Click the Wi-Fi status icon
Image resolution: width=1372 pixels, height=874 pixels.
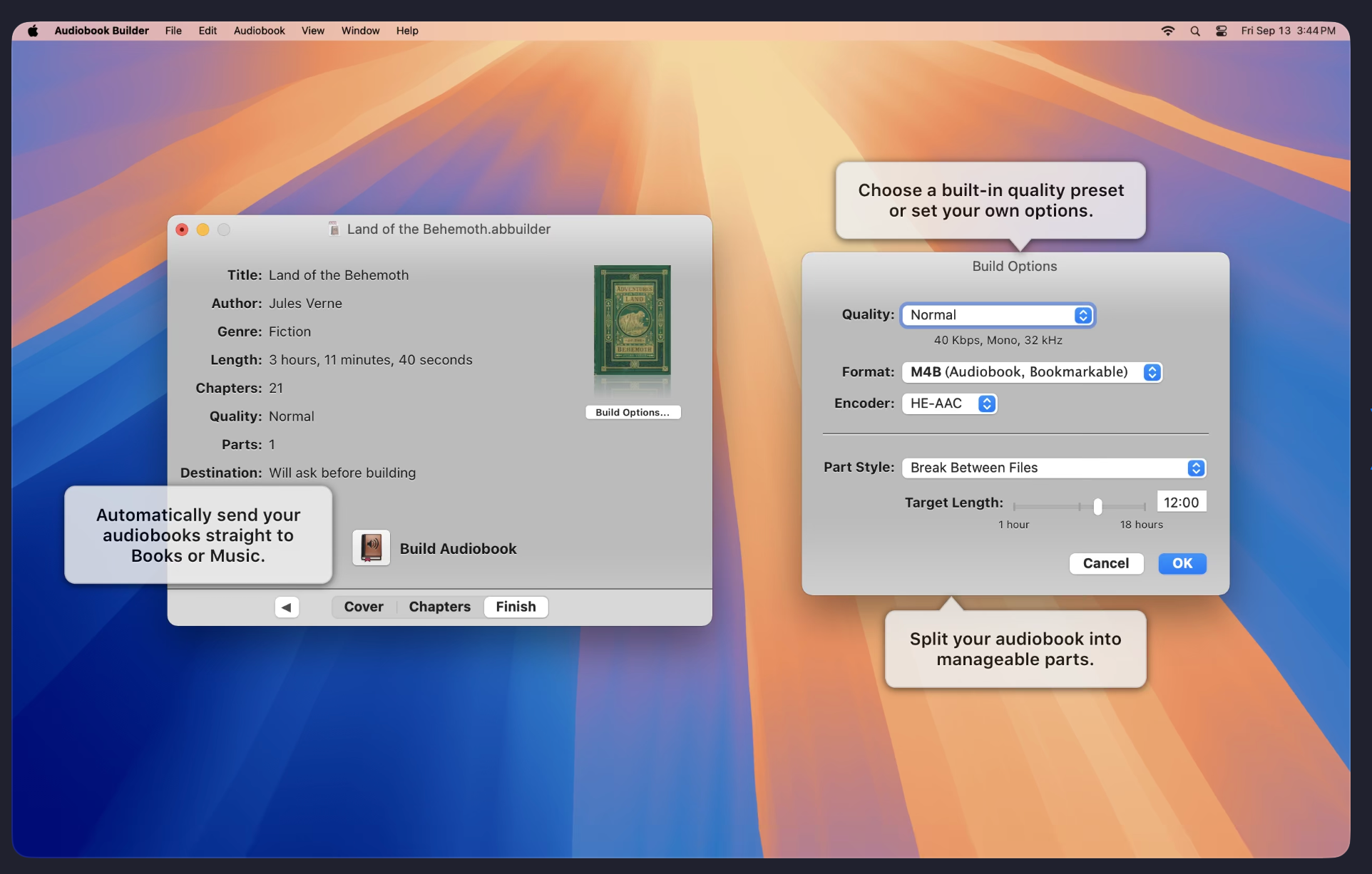[1167, 31]
